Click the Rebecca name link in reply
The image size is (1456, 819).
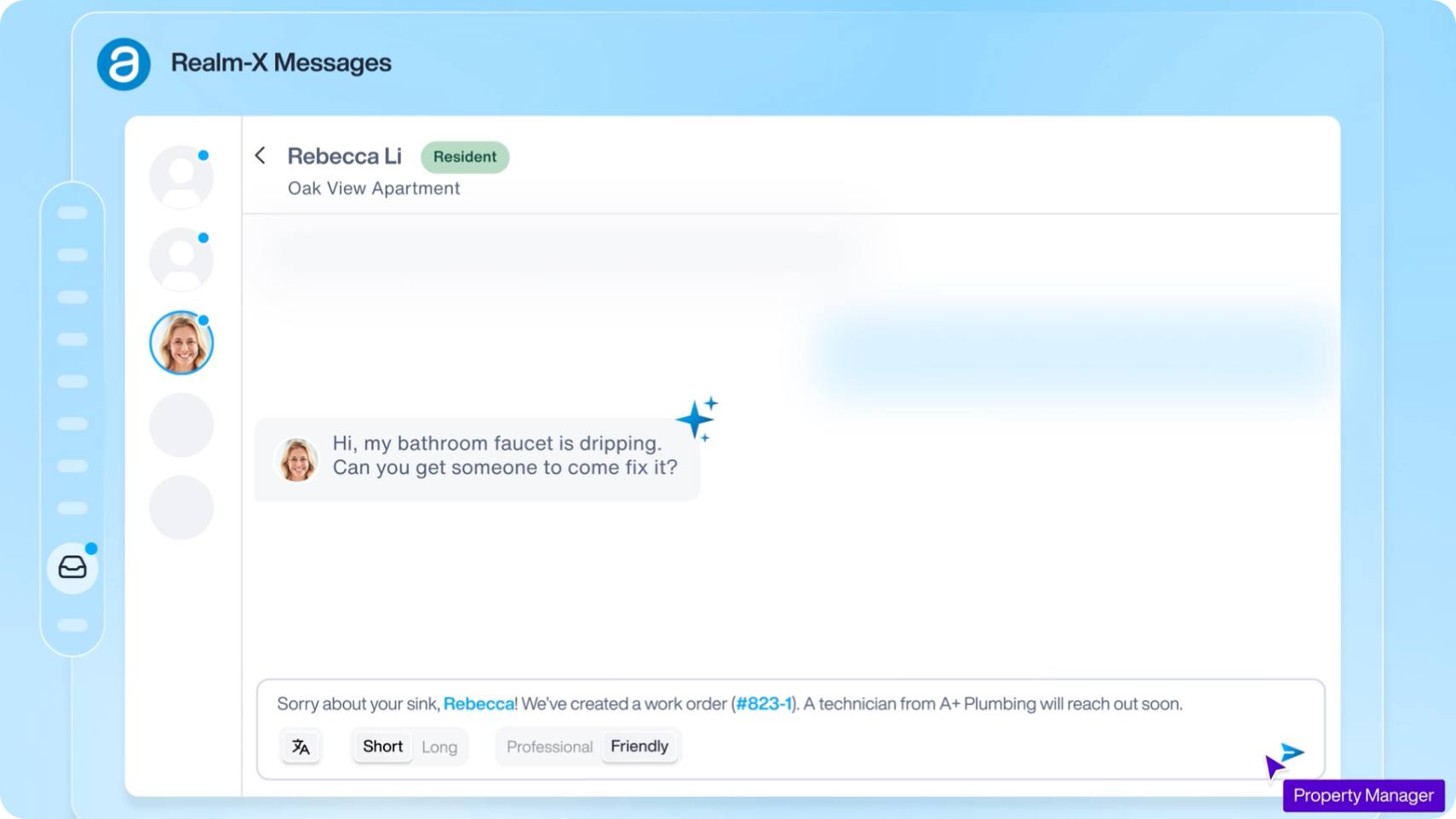click(x=479, y=704)
